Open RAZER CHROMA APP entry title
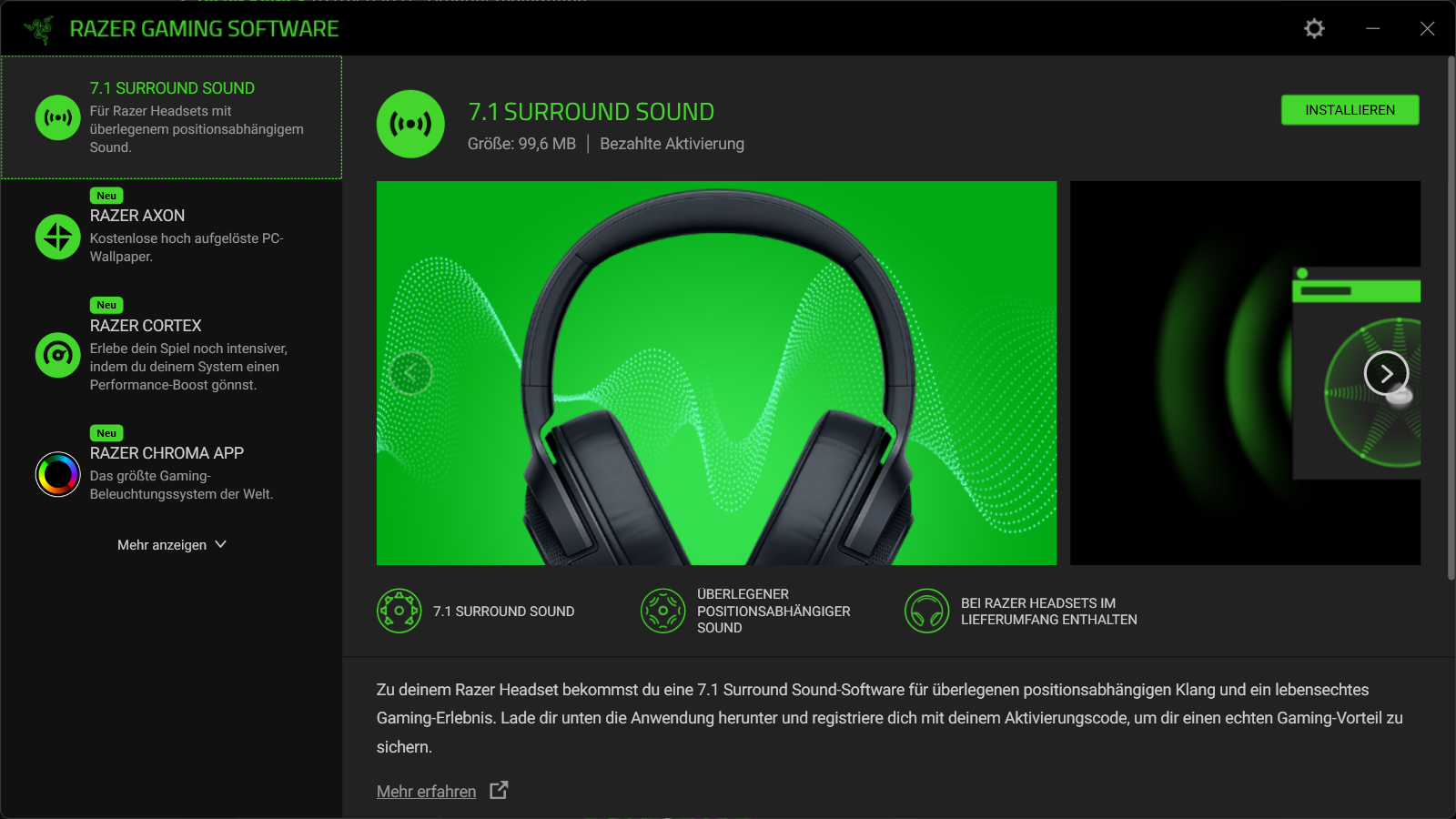Screen dimensions: 1456x819 point(167,453)
